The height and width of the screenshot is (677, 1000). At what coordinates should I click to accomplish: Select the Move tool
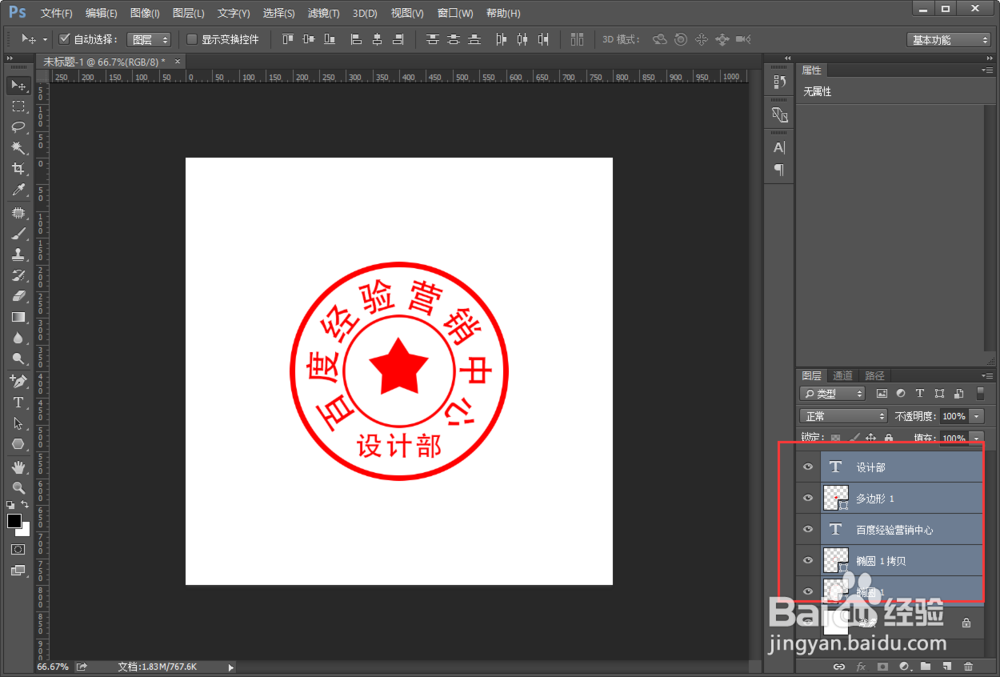18,85
